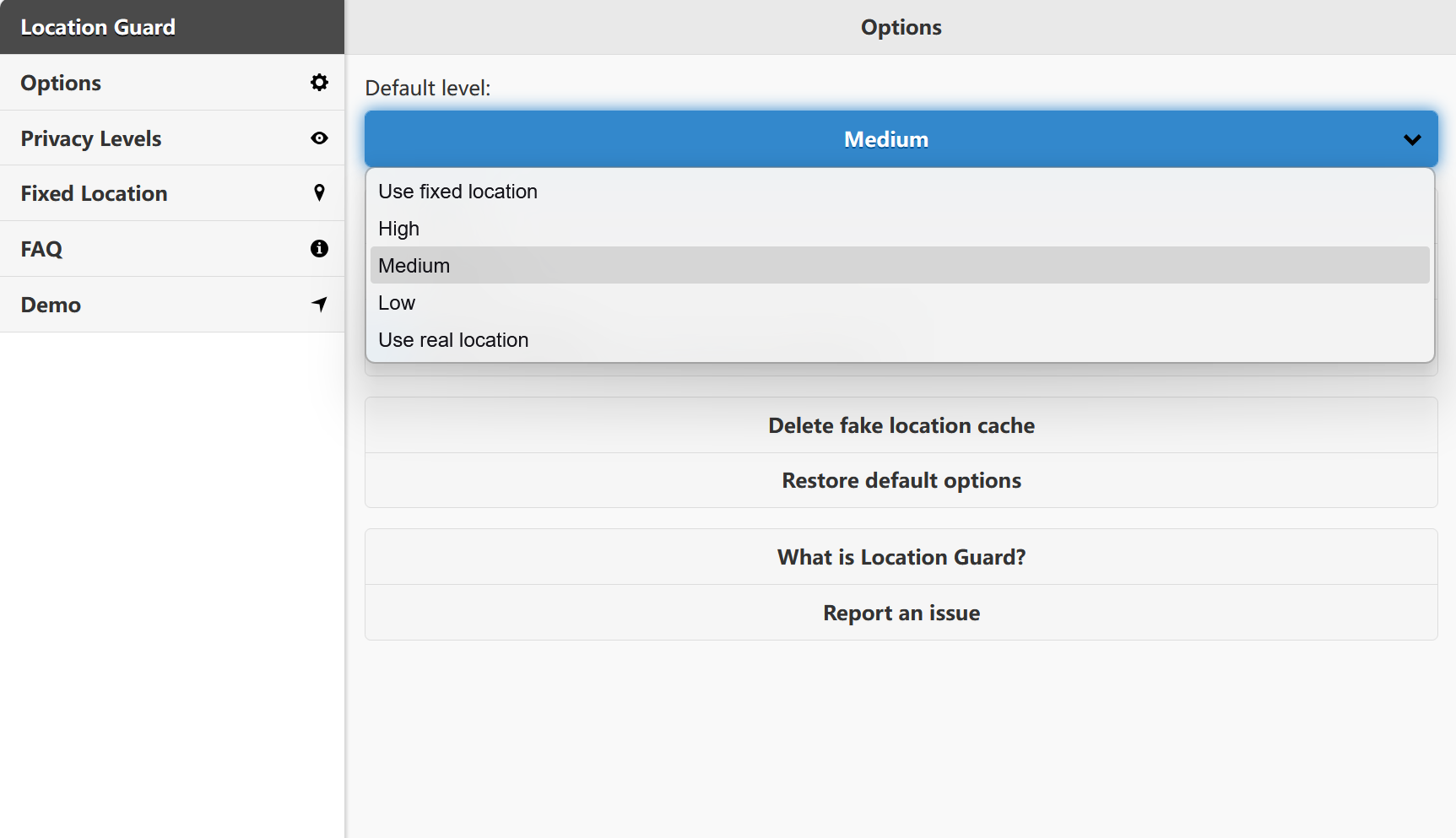The height and width of the screenshot is (838, 1456).
Task: Click the info icon next to FAQ
Action: click(319, 248)
